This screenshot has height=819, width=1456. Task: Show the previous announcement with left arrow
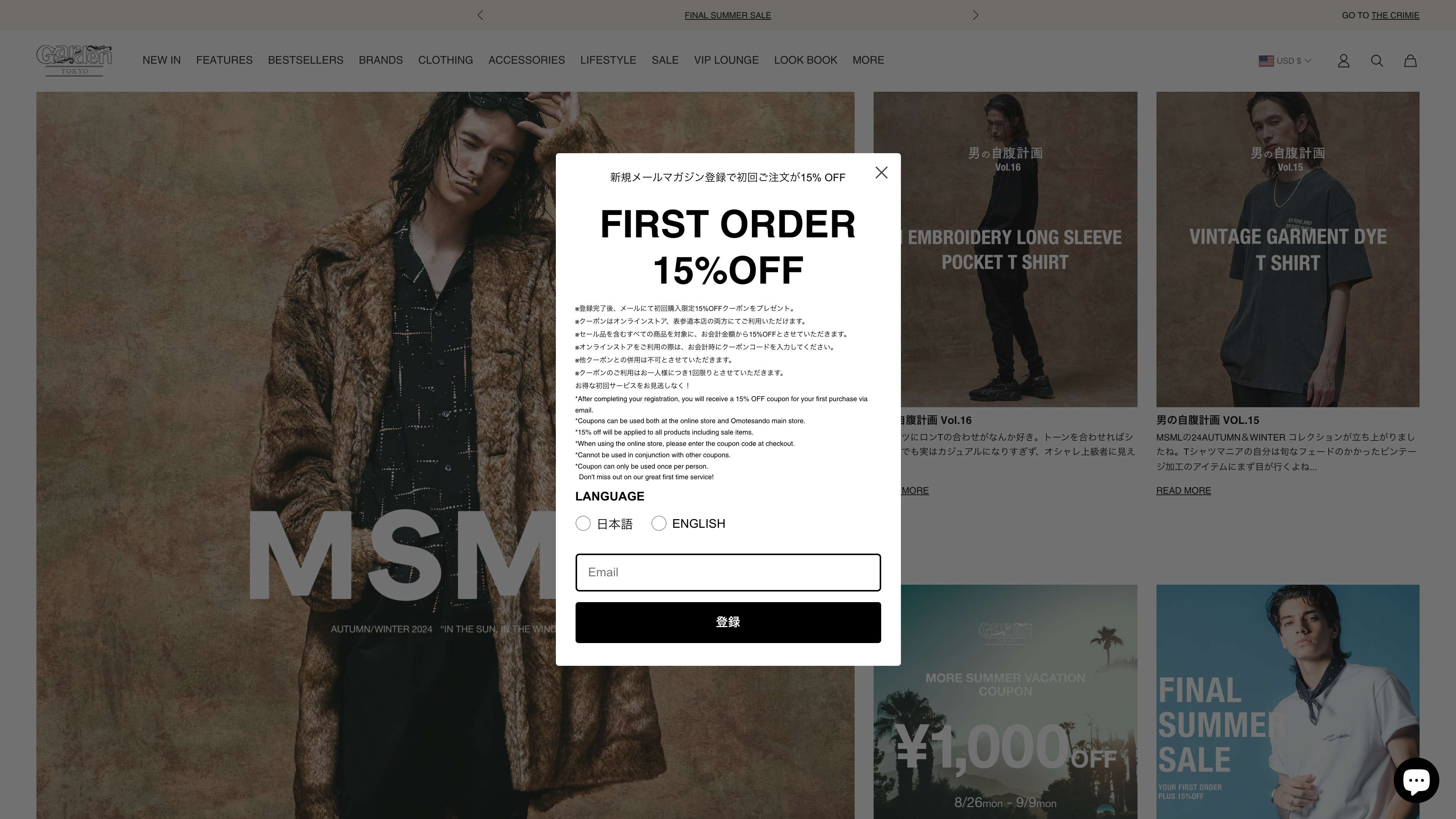(480, 15)
